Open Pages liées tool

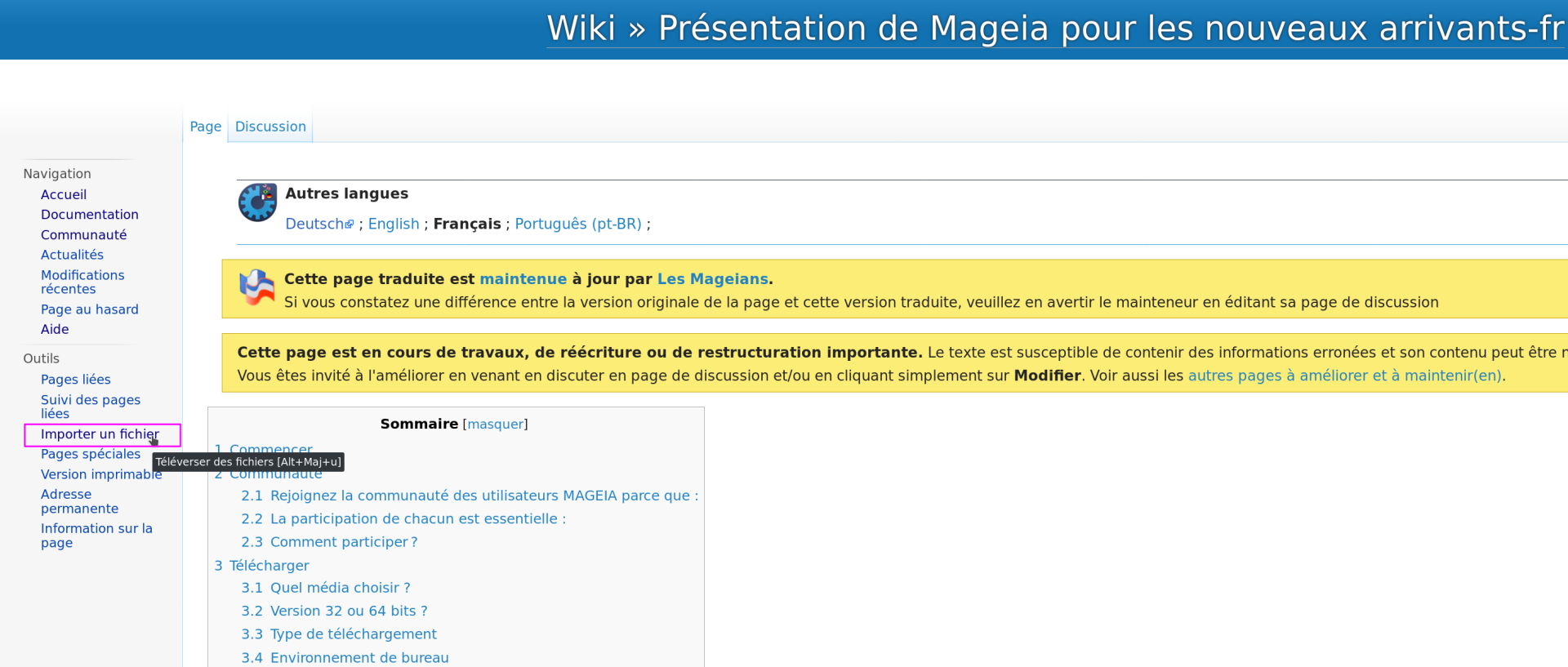(76, 380)
